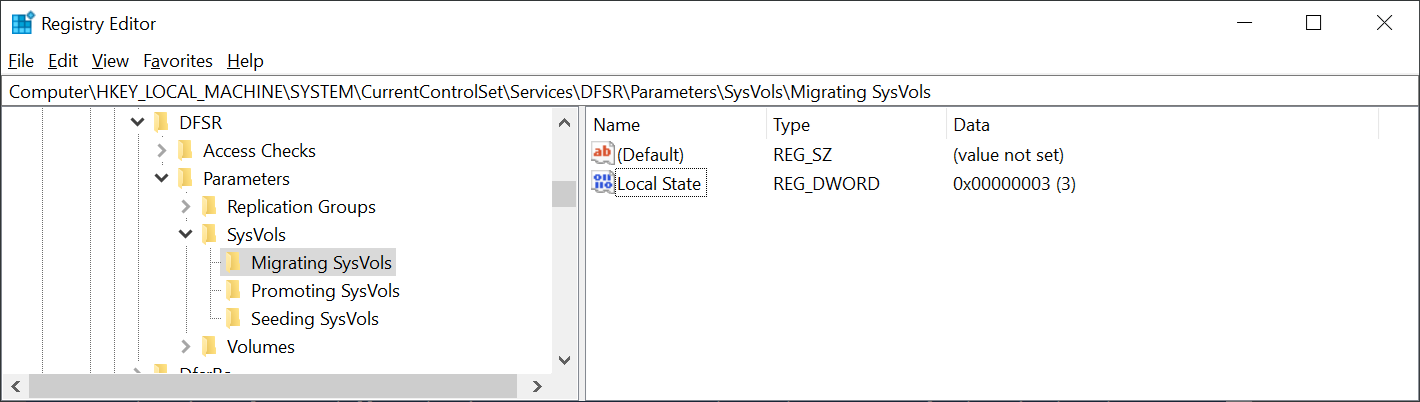This screenshot has width=1420, height=402.
Task: Click the Parameters folder icon
Action: pyautogui.click(x=185, y=179)
